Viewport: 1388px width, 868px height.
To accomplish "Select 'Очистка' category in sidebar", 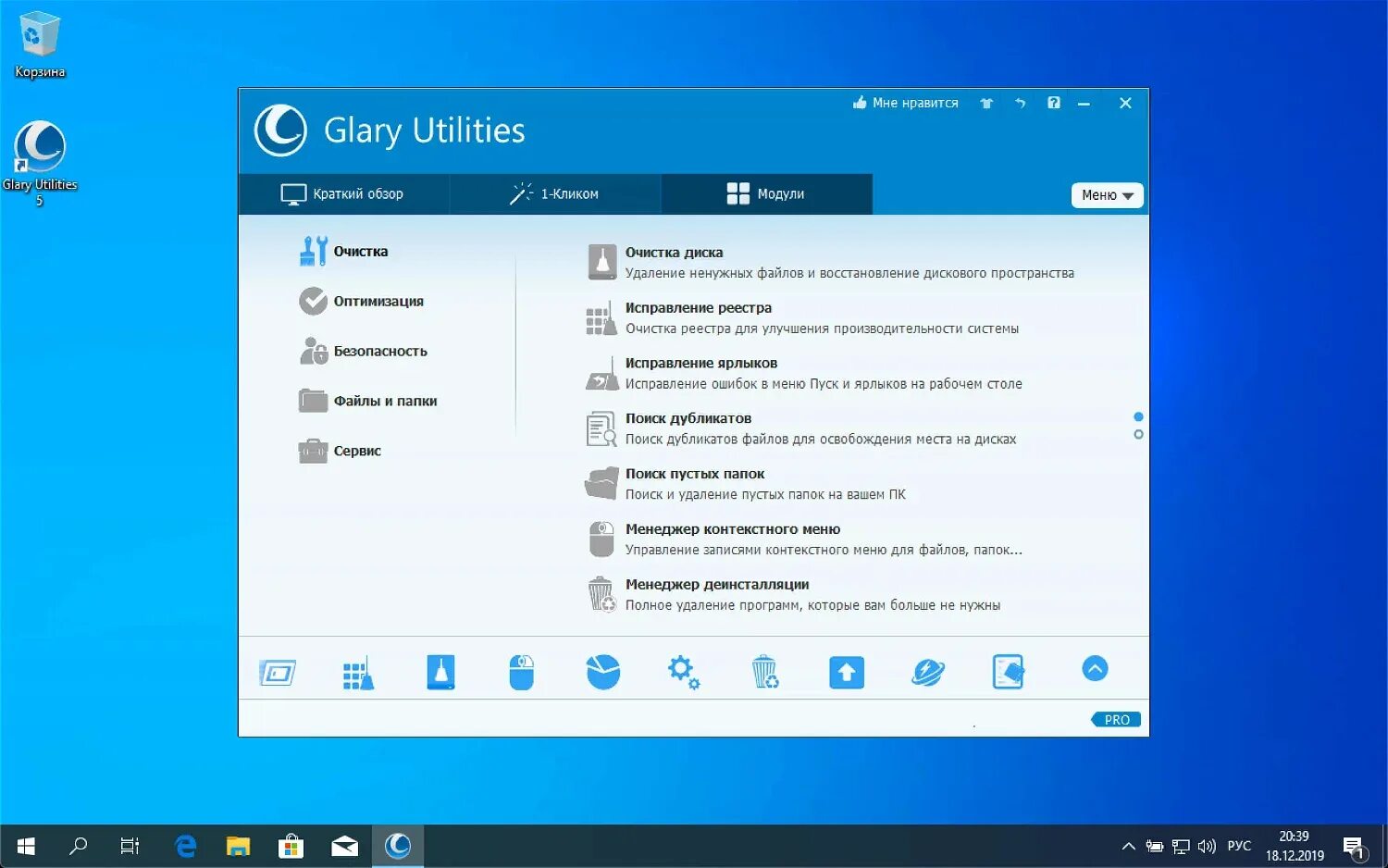I will click(344, 252).
